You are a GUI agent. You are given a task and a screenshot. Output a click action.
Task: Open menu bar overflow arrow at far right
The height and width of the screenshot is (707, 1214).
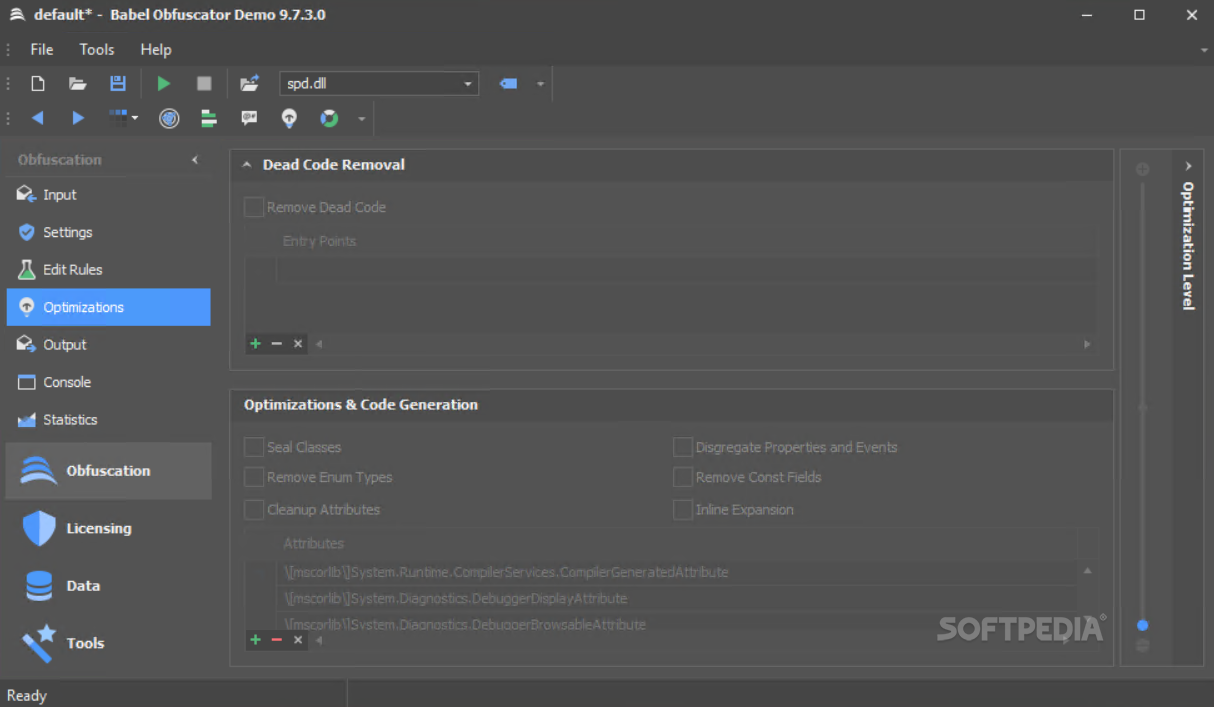(x=1204, y=49)
